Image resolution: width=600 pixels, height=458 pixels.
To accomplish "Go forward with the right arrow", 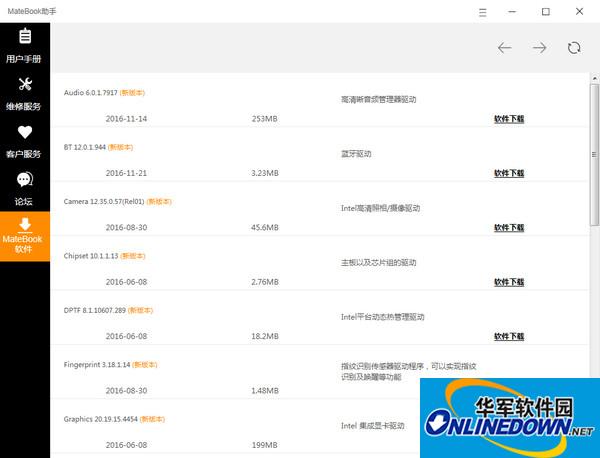I will pos(540,48).
